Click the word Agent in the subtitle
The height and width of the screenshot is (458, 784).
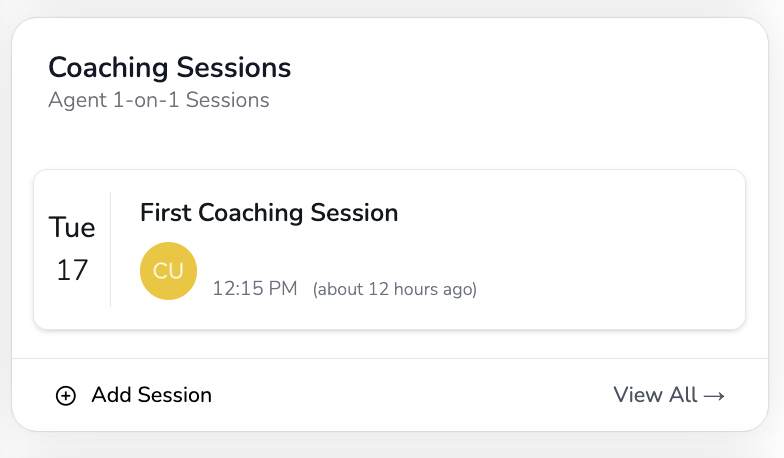coord(73,100)
